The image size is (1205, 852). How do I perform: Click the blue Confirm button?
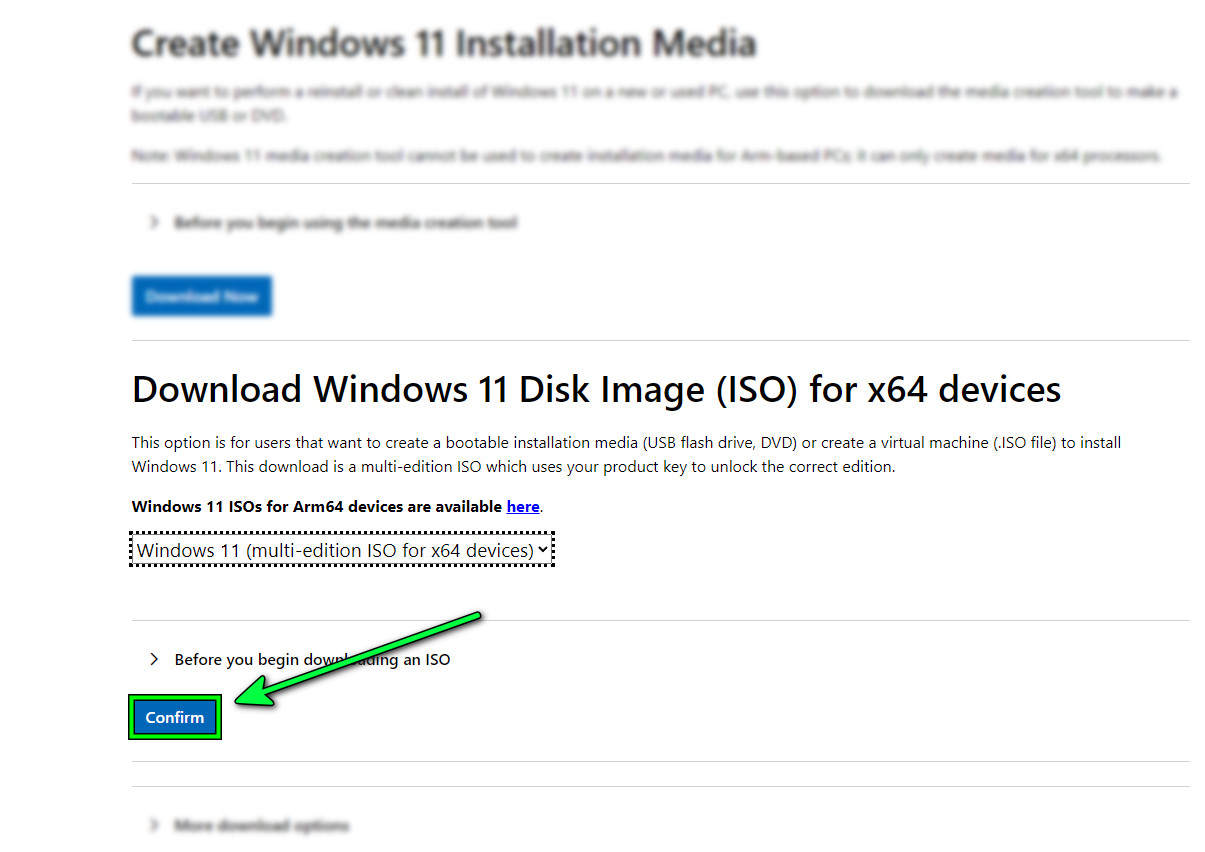click(175, 717)
